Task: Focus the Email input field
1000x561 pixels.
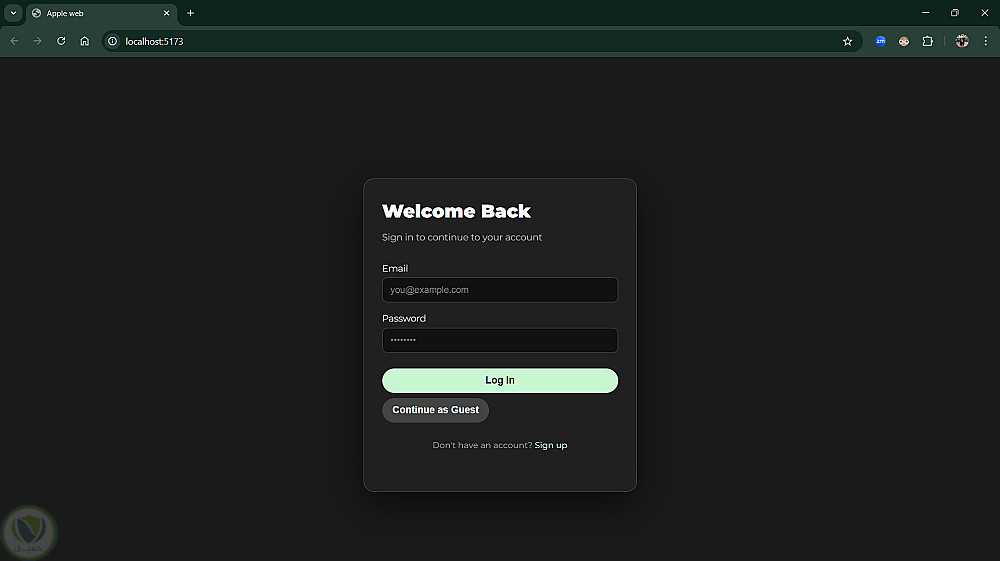Action: pos(500,290)
